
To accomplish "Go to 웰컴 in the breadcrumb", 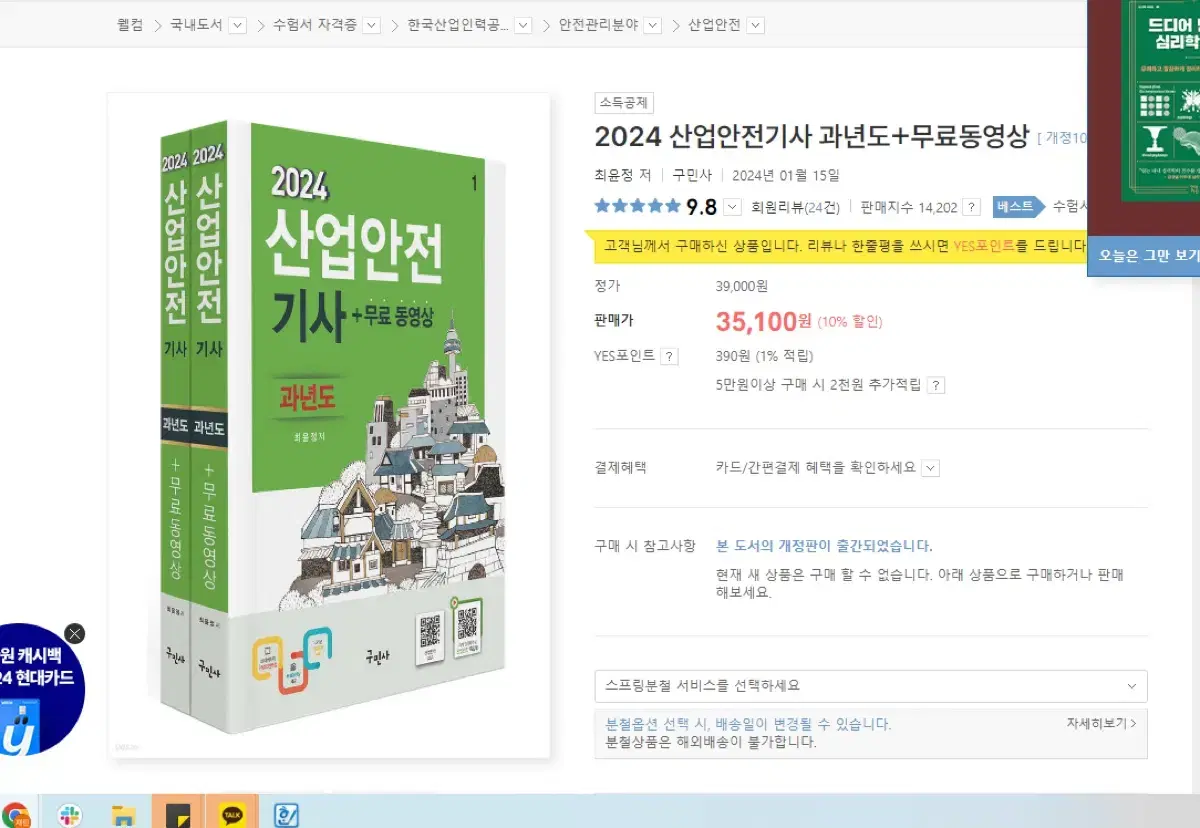I will pyautogui.click(x=130, y=25).
